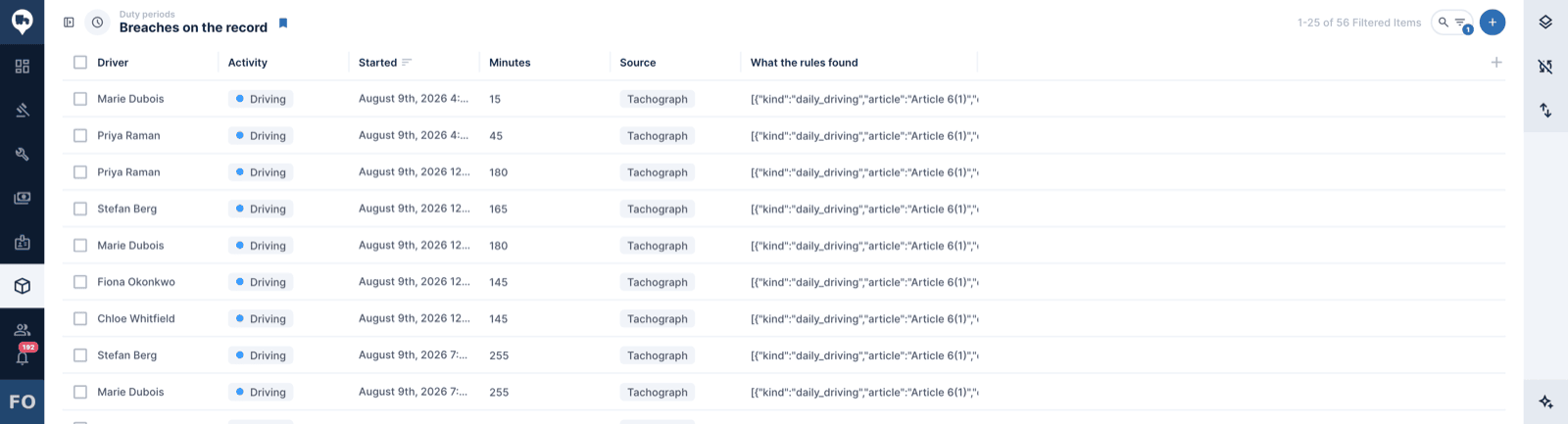This screenshot has width=1568, height=424.
Task: Open the filter options with badge
Action: click(1461, 23)
